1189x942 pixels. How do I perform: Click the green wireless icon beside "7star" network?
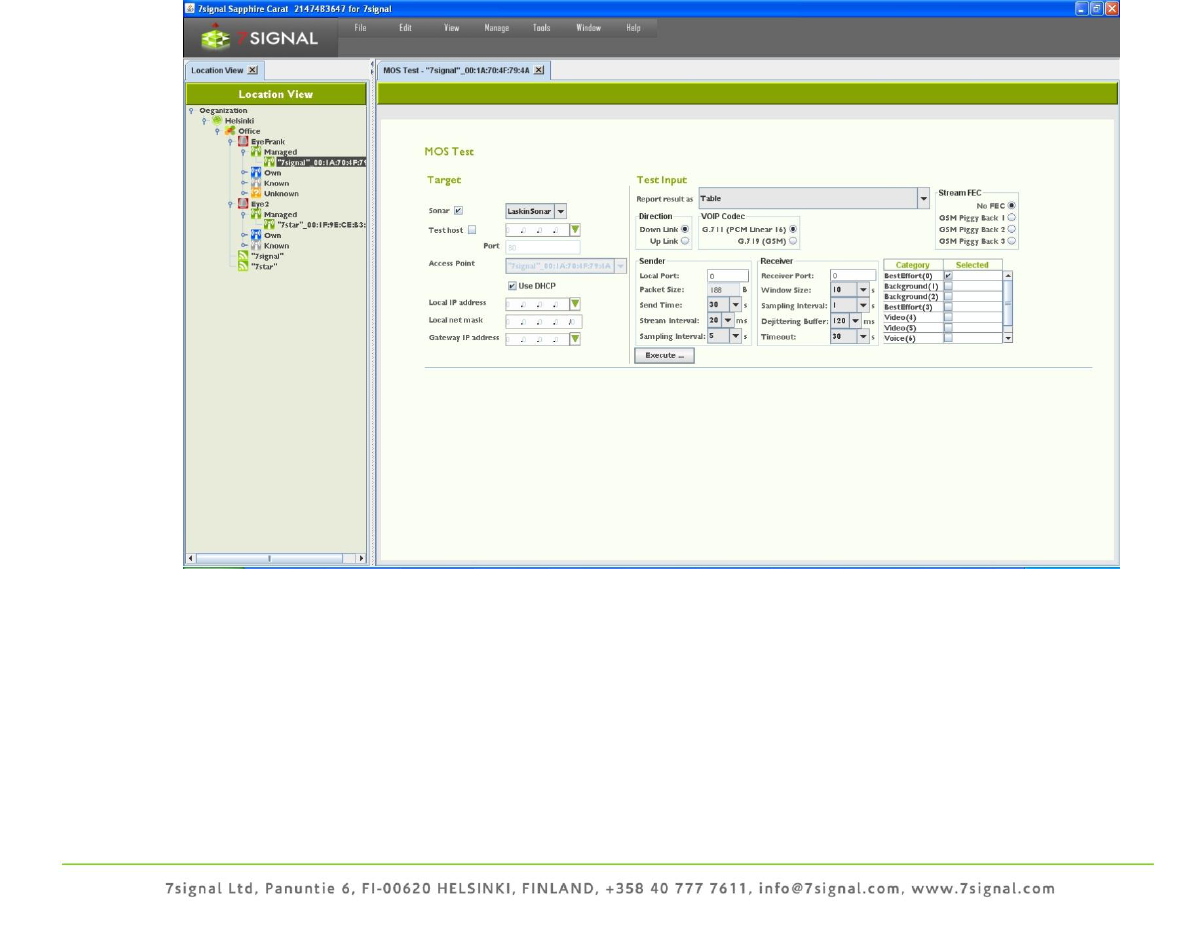(243, 266)
